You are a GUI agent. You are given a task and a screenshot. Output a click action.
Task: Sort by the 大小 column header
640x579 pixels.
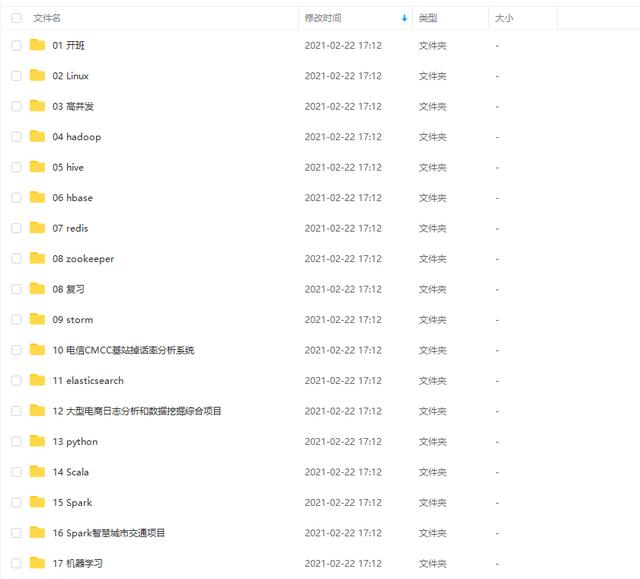504,18
